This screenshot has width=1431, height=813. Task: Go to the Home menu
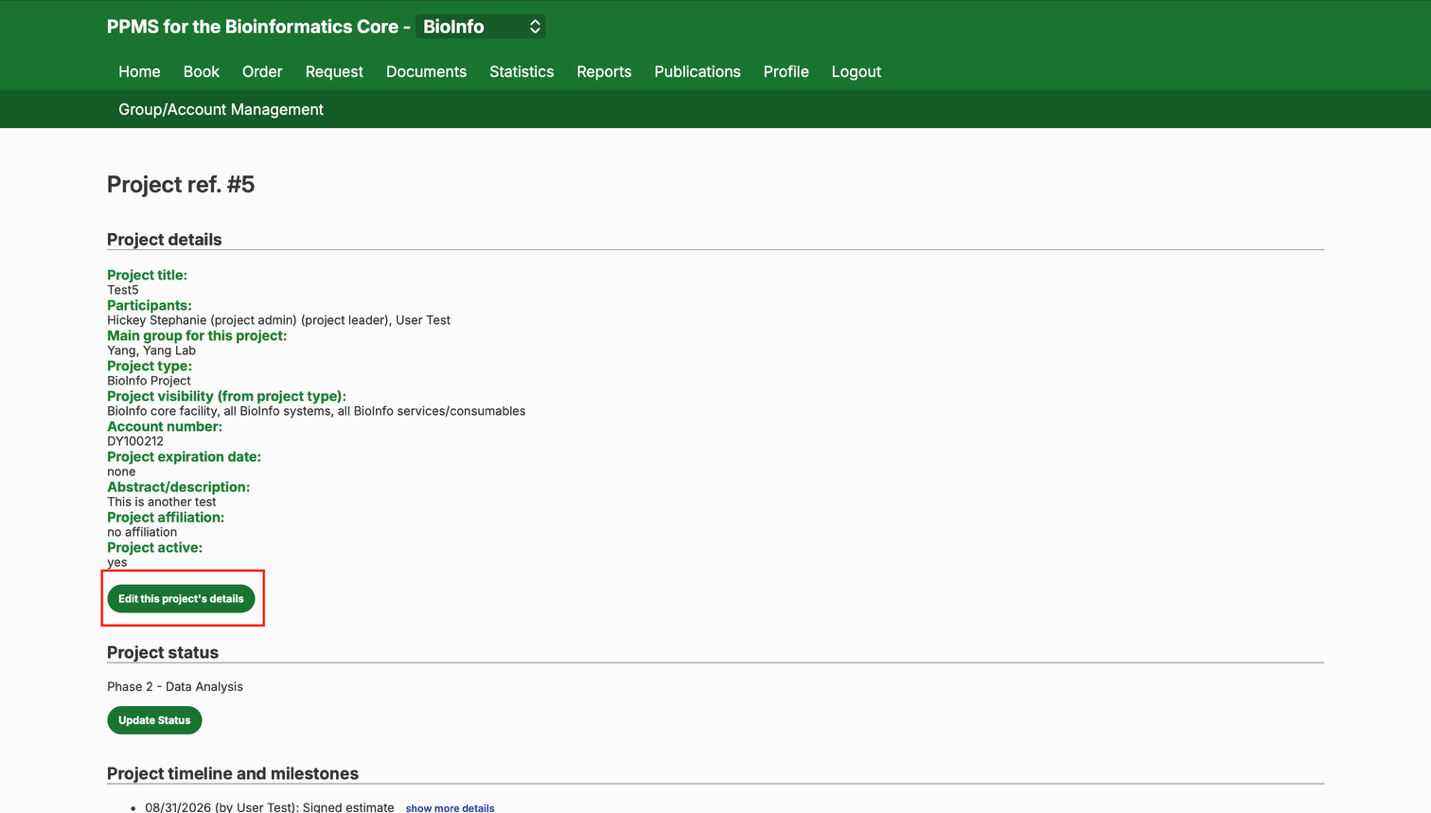coord(139,72)
